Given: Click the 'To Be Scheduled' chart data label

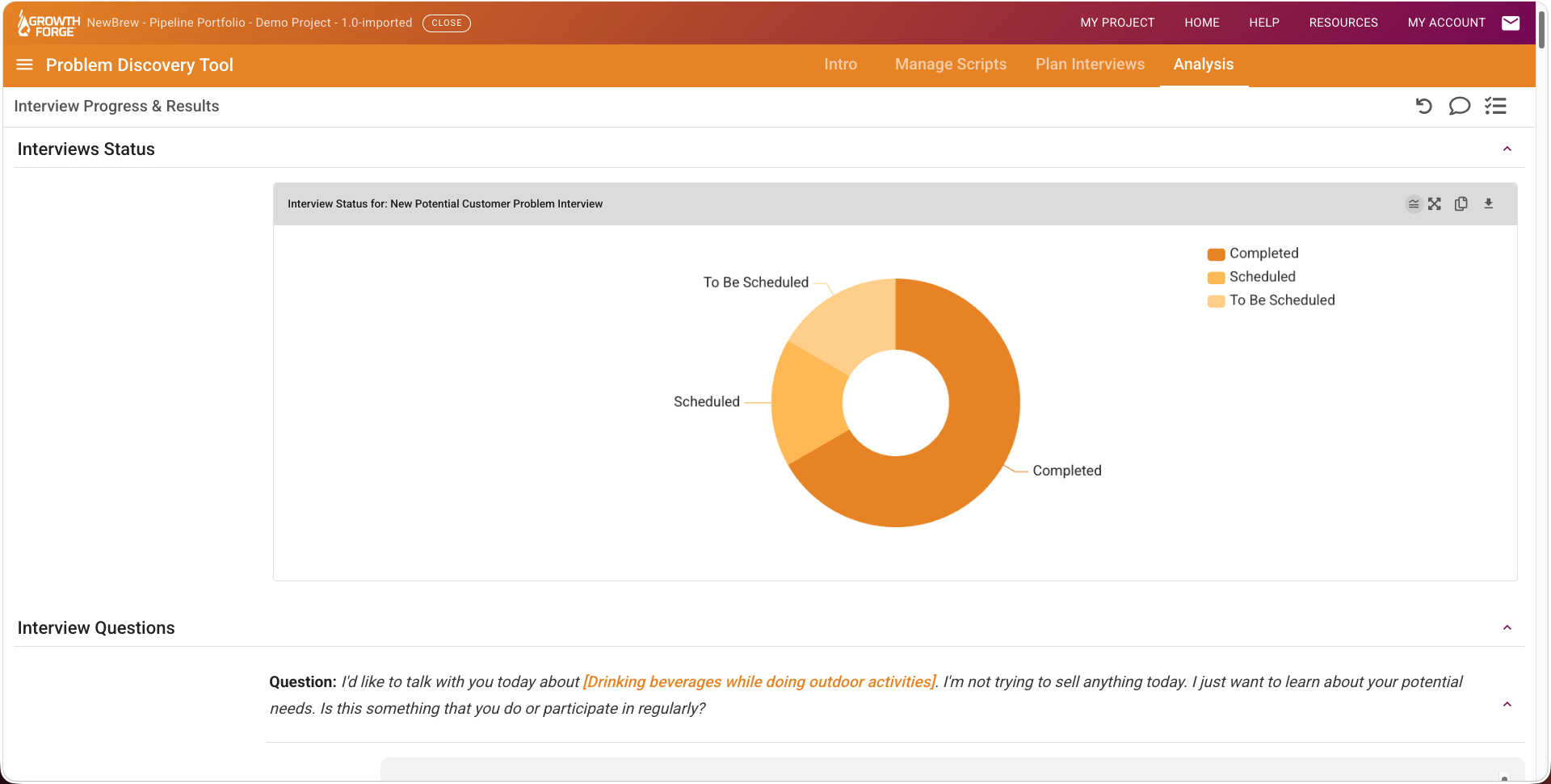Looking at the screenshot, I should (x=755, y=283).
